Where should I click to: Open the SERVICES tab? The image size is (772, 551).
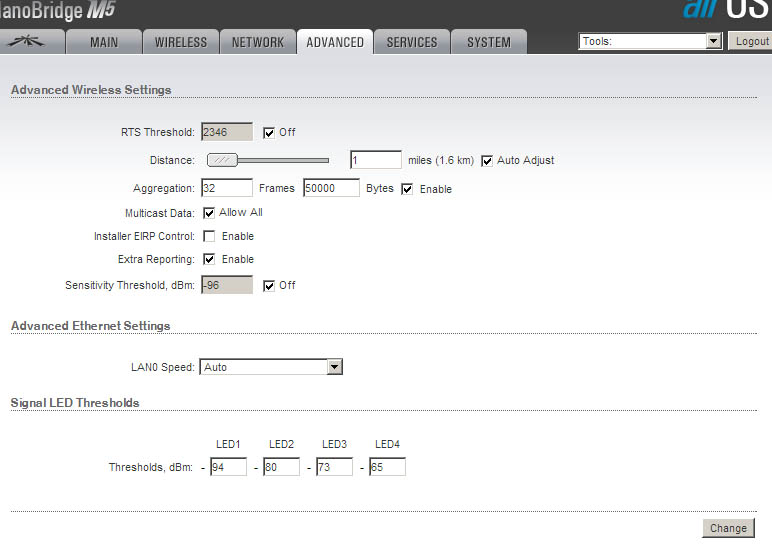[x=412, y=42]
